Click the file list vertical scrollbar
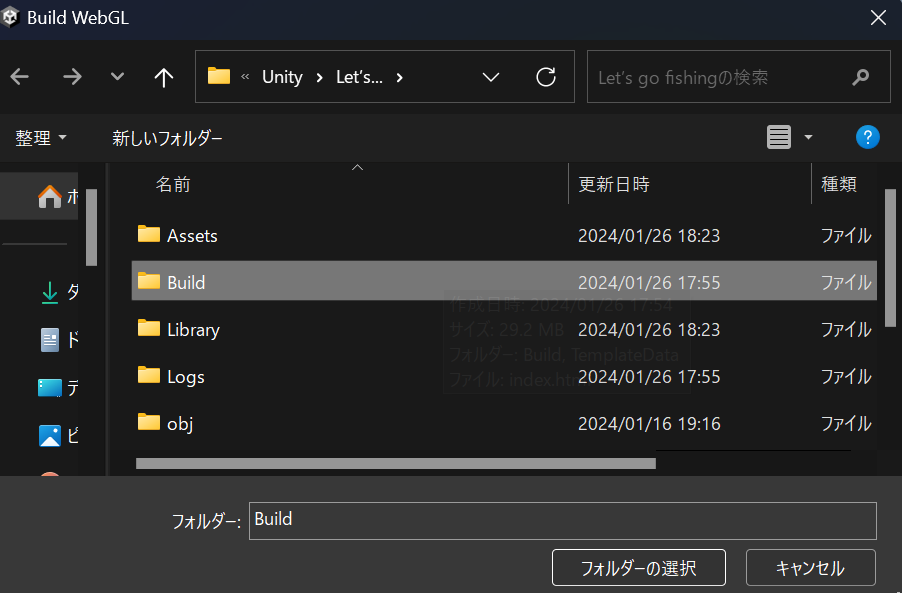This screenshot has height=593, width=902. pos(890,258)
